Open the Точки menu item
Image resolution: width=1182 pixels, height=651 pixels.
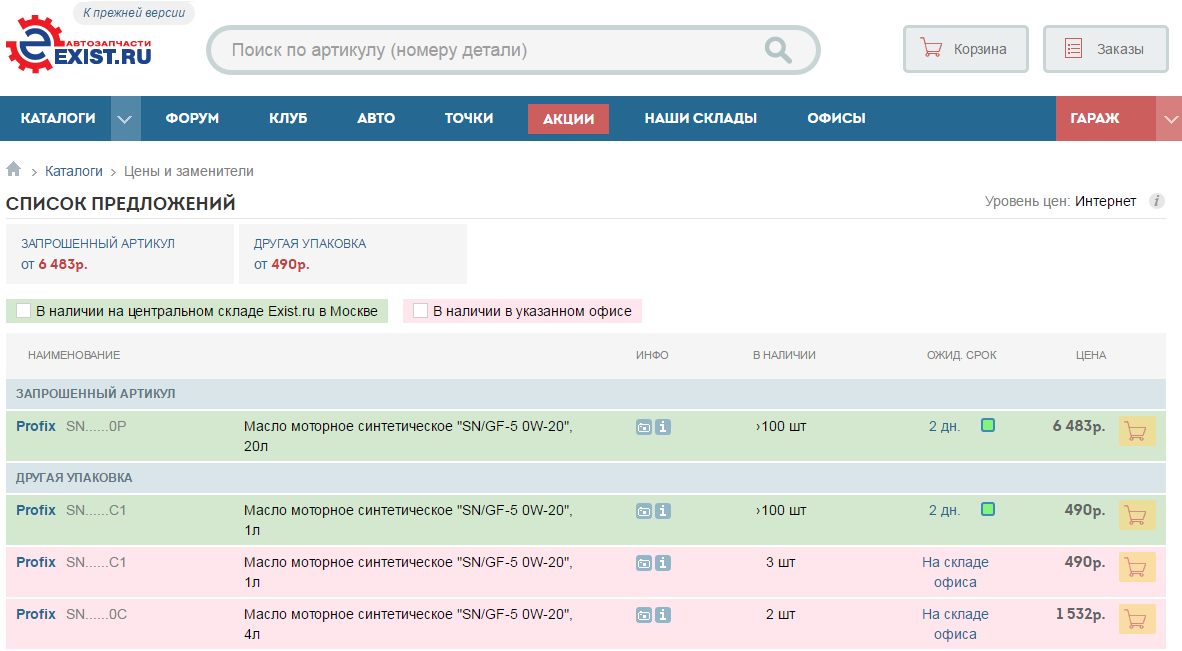click(469, 118)
